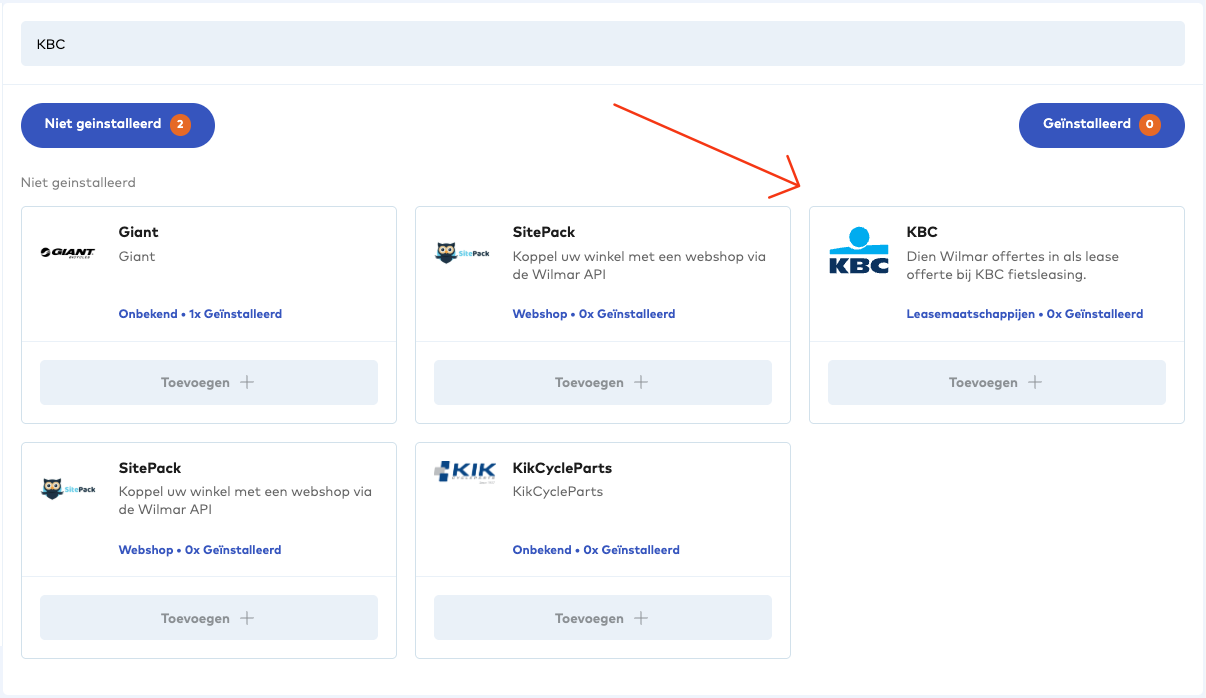Switch to the Geïnstalleerd tab
Image resolution: width=1206 pixels, height=698 pixels.
pyautogui.click(x=1086, y=125)
